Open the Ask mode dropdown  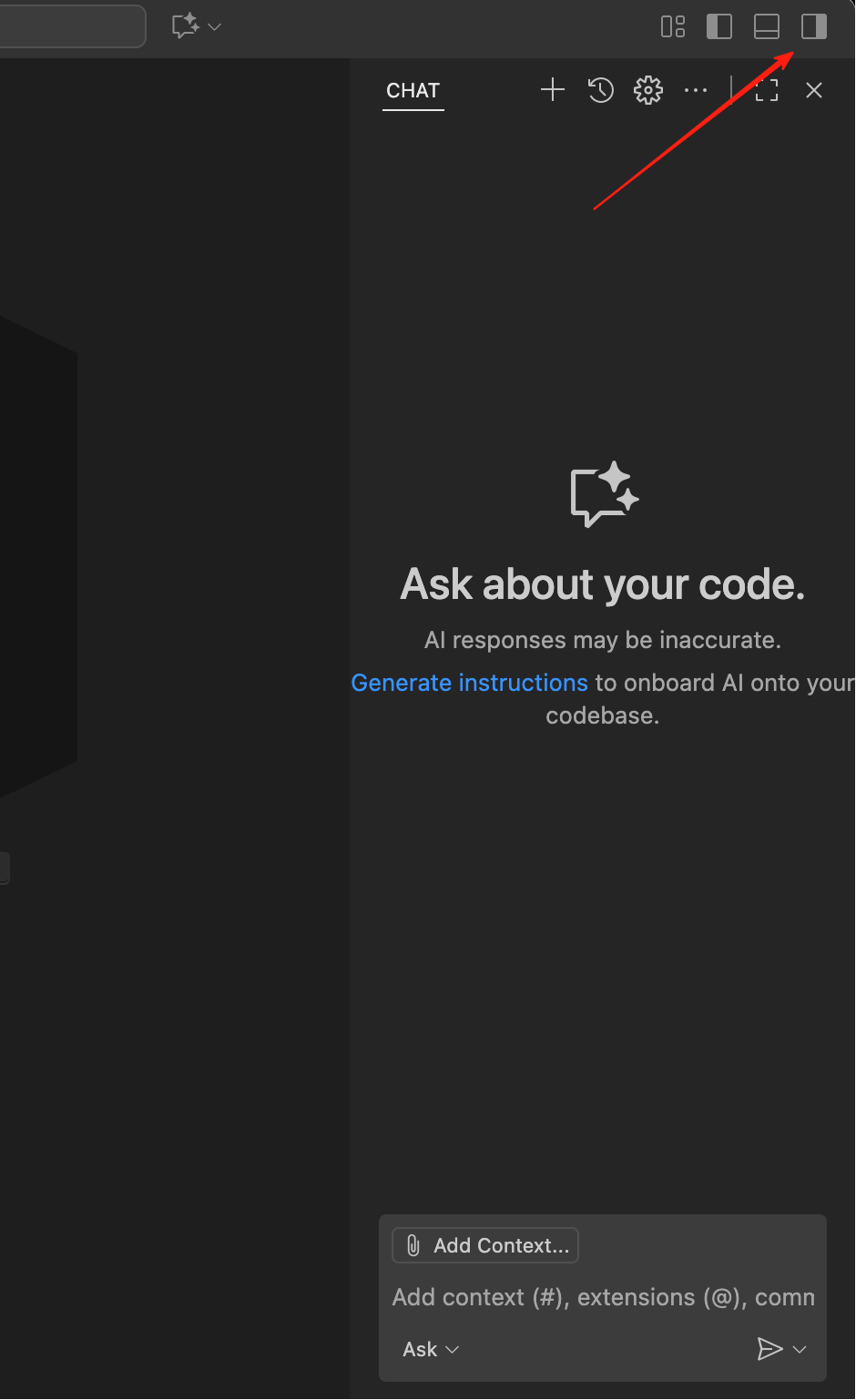coord(431,1349)
